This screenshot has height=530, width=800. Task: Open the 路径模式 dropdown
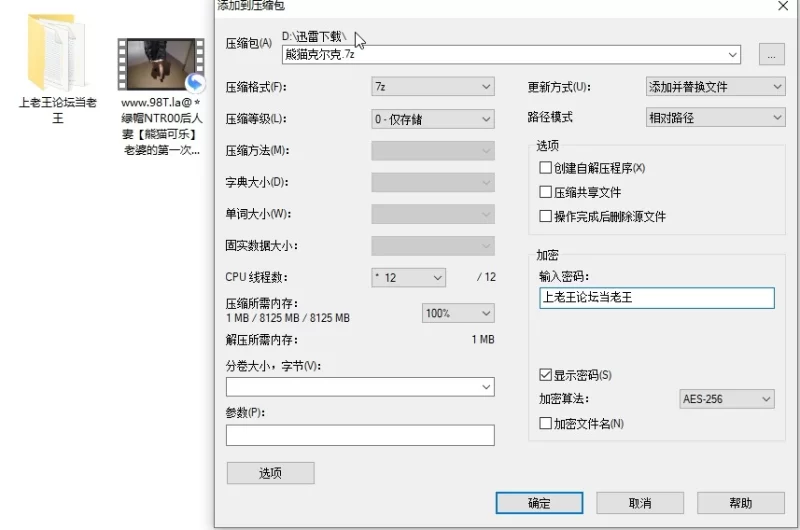point(715,118)
